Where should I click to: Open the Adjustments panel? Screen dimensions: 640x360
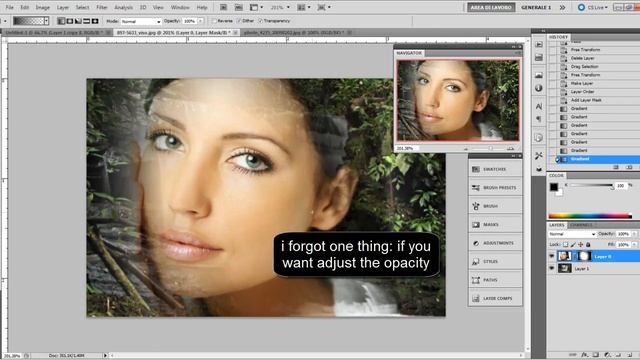pyautogui.click(x=495, y=243)
